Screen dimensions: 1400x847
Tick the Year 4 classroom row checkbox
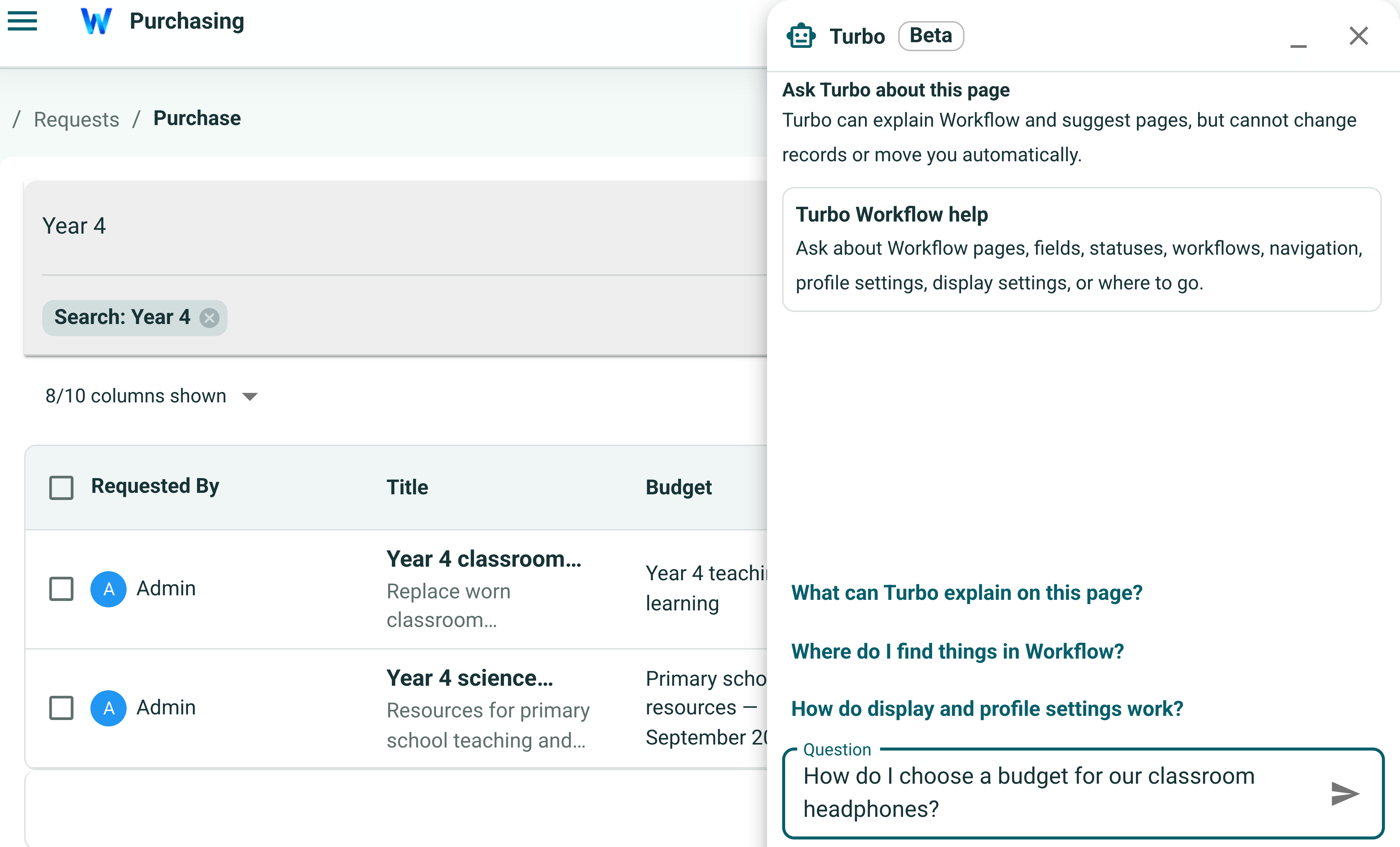61,589
